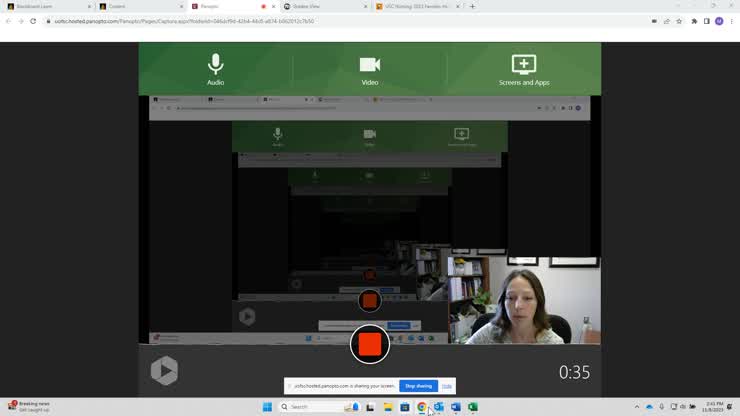Open Task View from the taskbar
This screenshot has height=416, width=740.
pos(370,407)
